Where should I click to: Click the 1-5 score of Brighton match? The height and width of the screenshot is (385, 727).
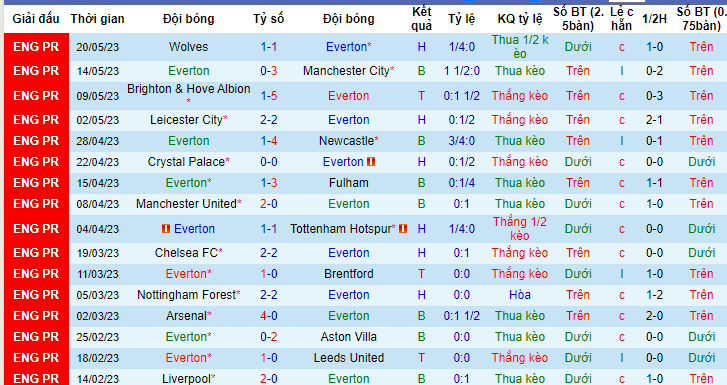[x=269, y=96]
